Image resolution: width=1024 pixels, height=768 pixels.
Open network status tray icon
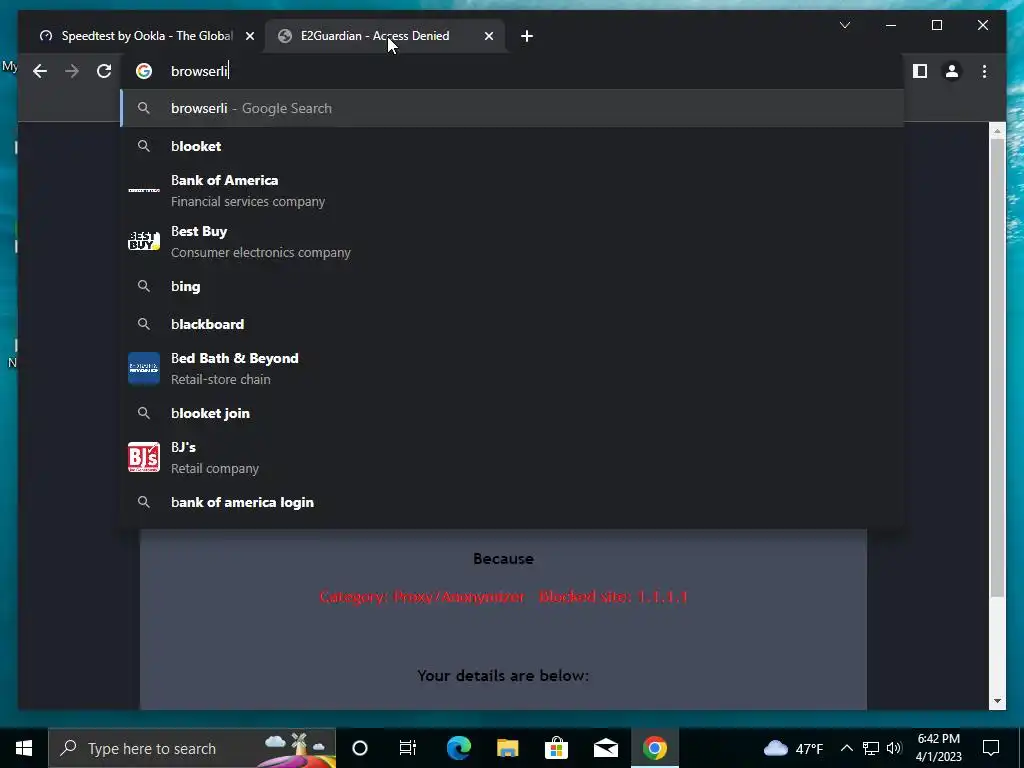click(x=871, y=748)
